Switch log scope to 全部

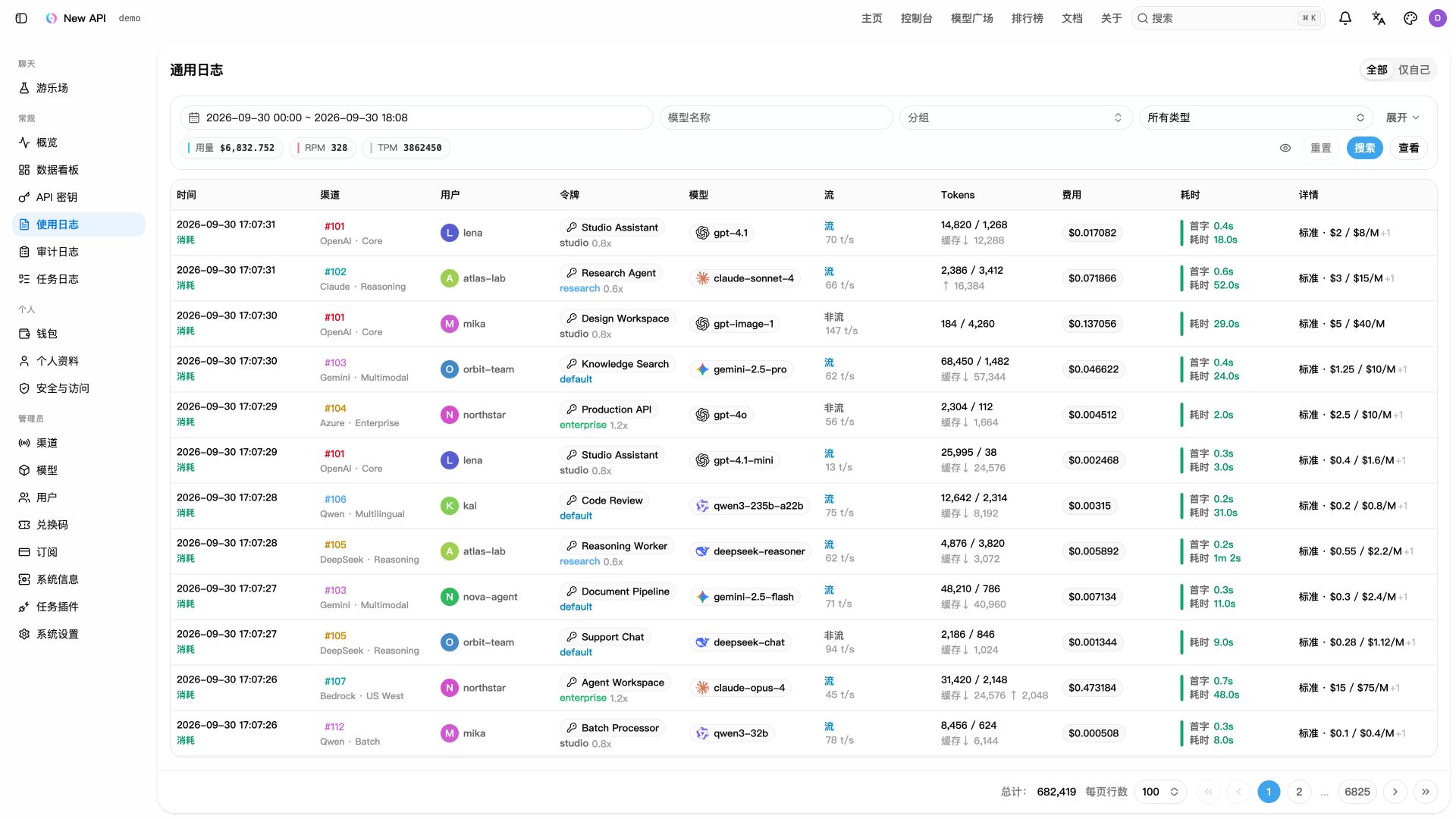pos(1377,70)
